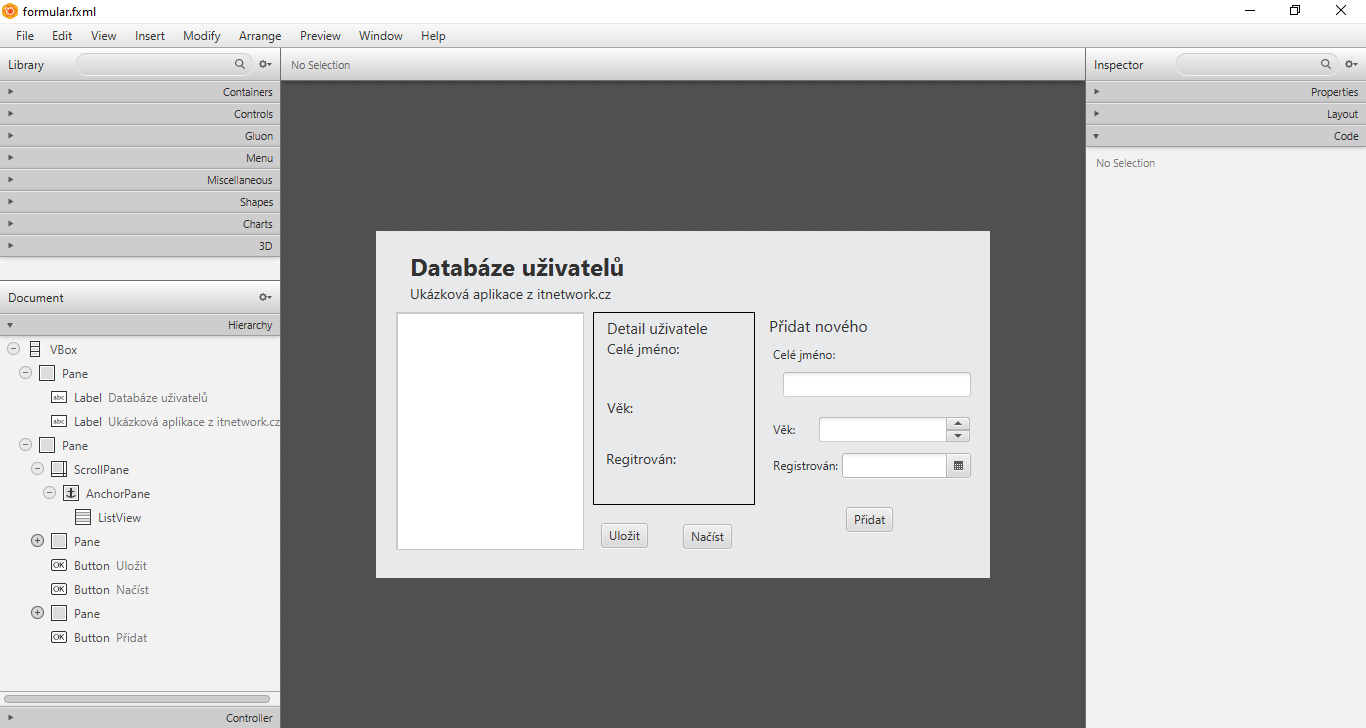Click the Uložit button in form
This screenshot has height=728, width=1366.
point(624,536)
